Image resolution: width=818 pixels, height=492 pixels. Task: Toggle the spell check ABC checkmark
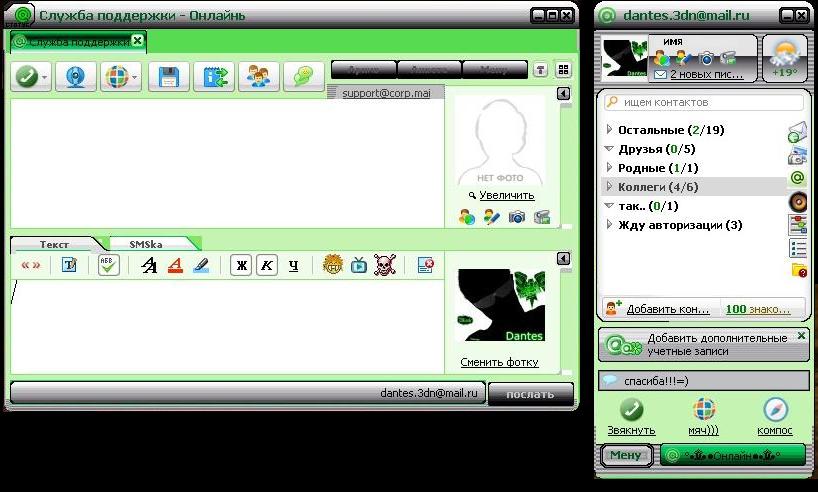click(109, 265)
